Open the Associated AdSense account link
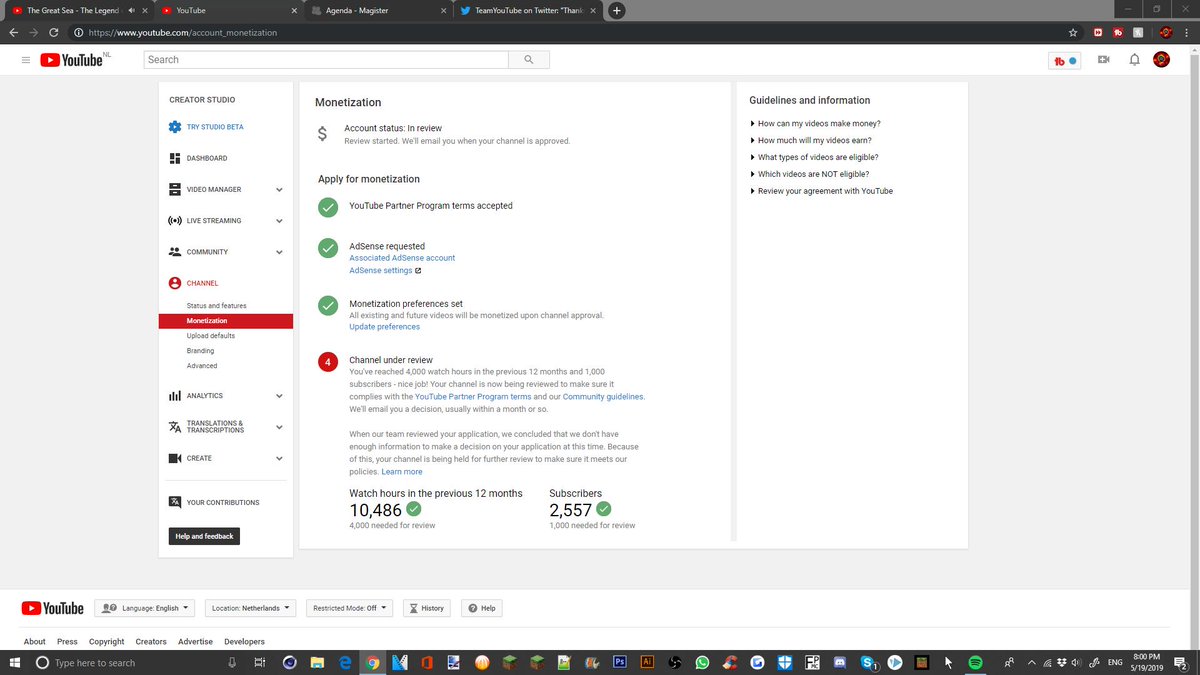This screenshot has height=675, width=1200. point(402,258)
